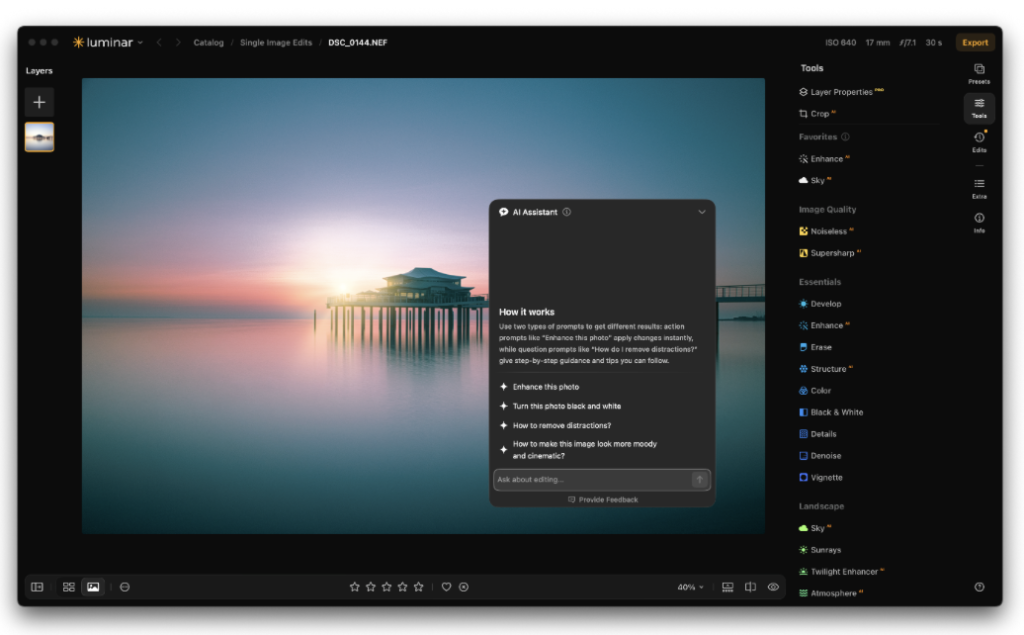
Task: Toggle the eye preview icon in bottom bar
Action: [773, 587]
